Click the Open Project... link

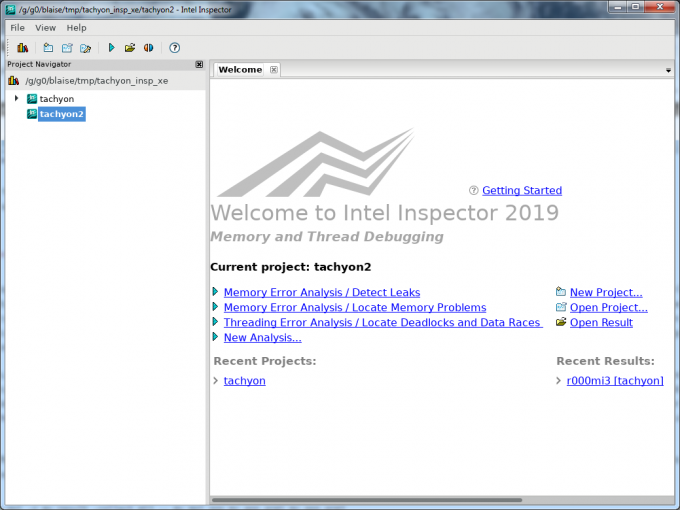pyautogui.click(x=608, y=307)
